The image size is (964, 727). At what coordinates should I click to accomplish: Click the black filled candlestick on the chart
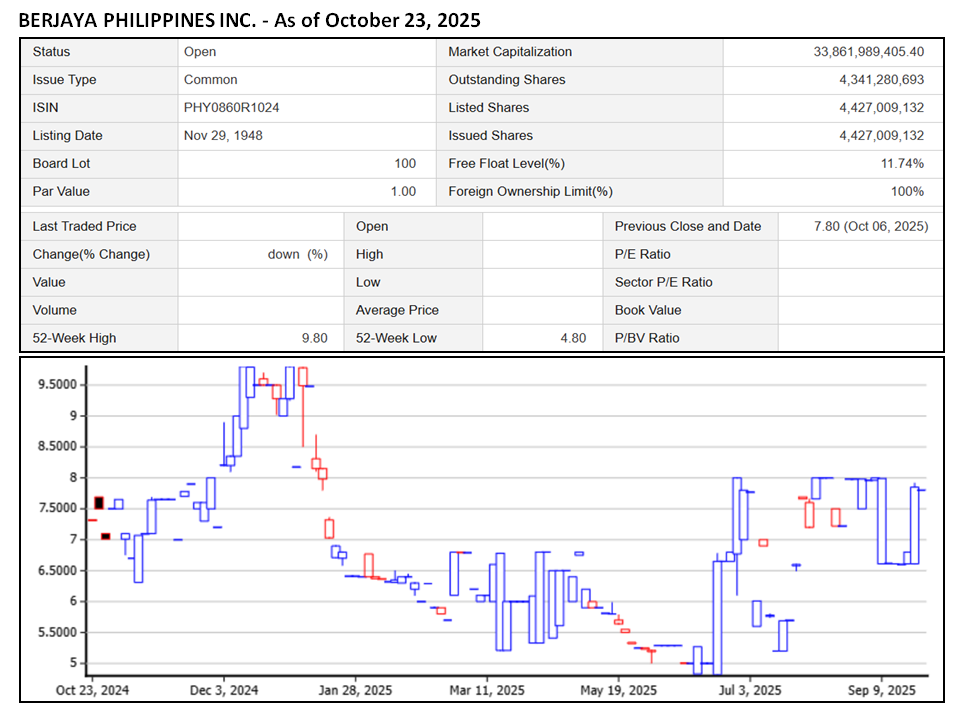pyautogui.click(x=99, y=503)
